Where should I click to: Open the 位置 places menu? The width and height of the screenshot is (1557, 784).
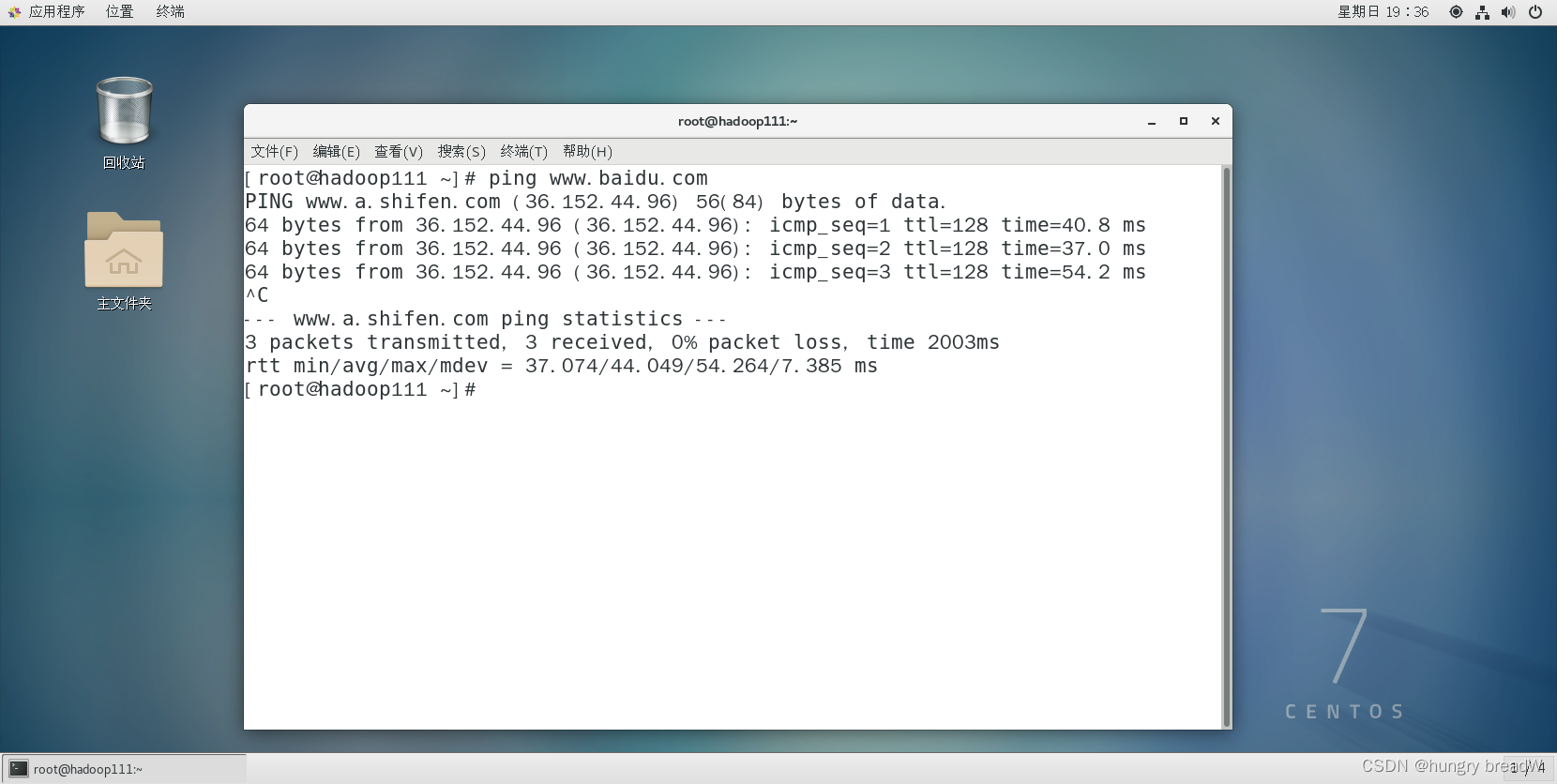tap(119, 12)
